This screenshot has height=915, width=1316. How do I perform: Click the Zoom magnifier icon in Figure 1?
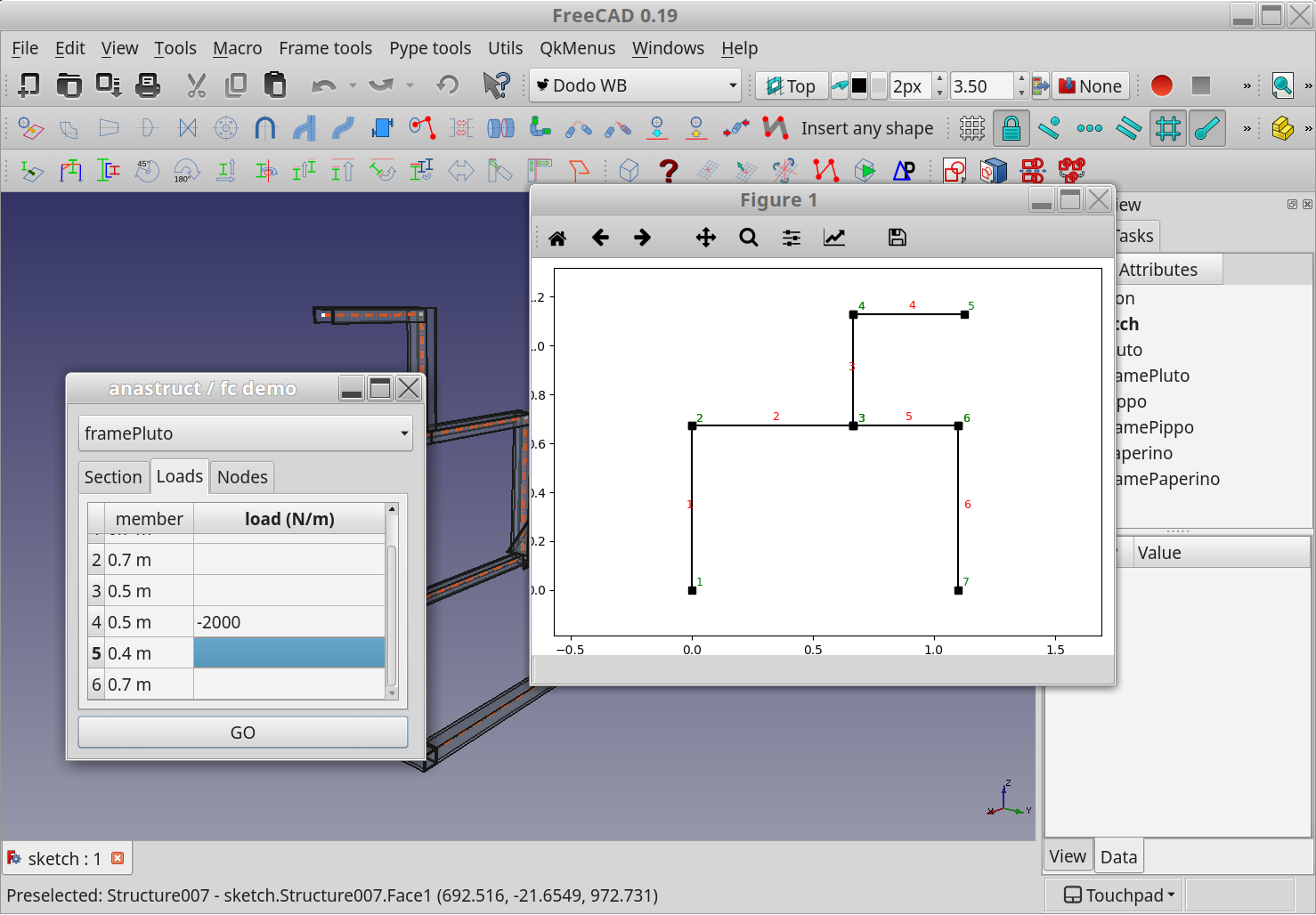(x=749, y=238)
